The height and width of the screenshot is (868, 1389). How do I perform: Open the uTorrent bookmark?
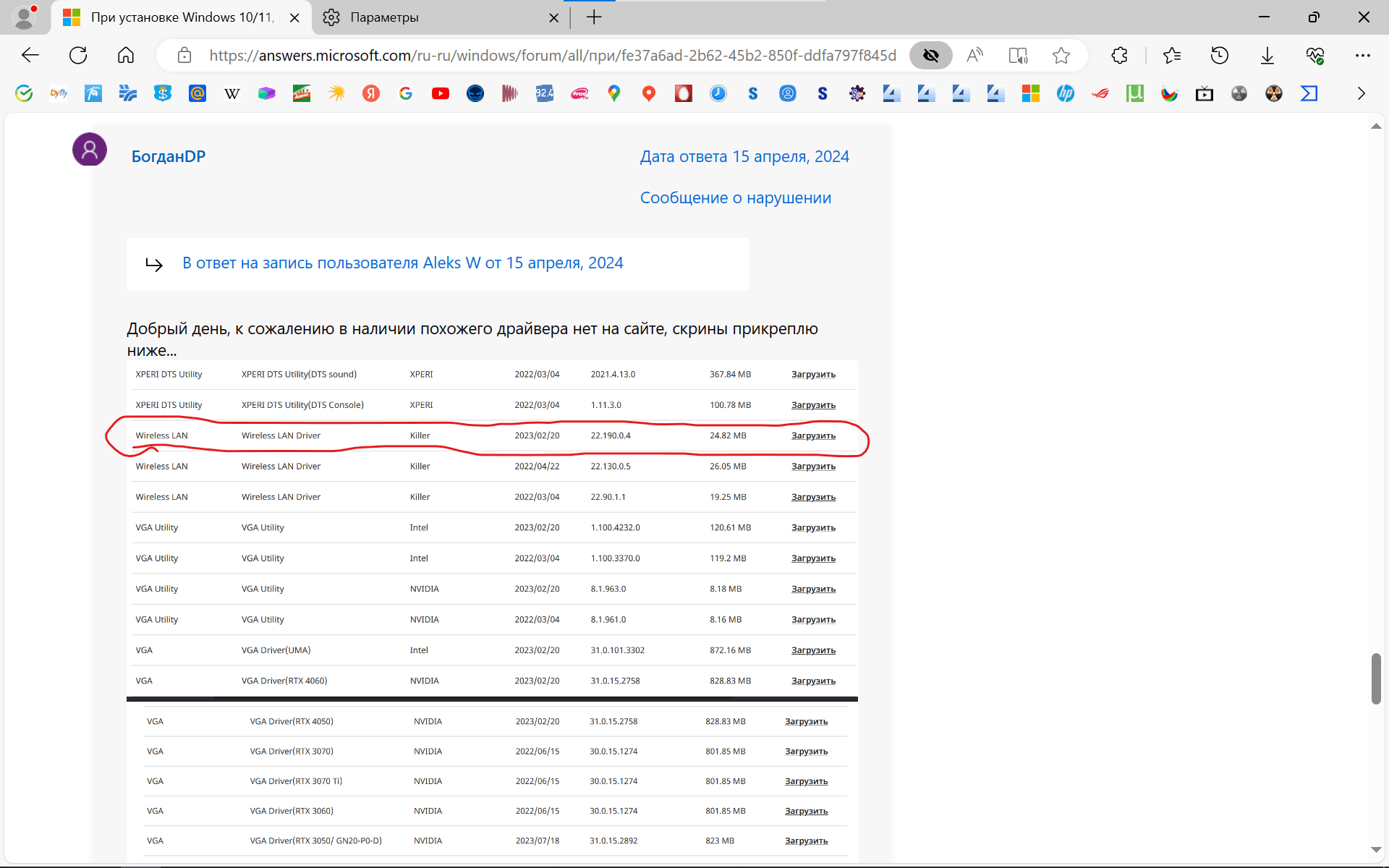(x=1135, y=93)
